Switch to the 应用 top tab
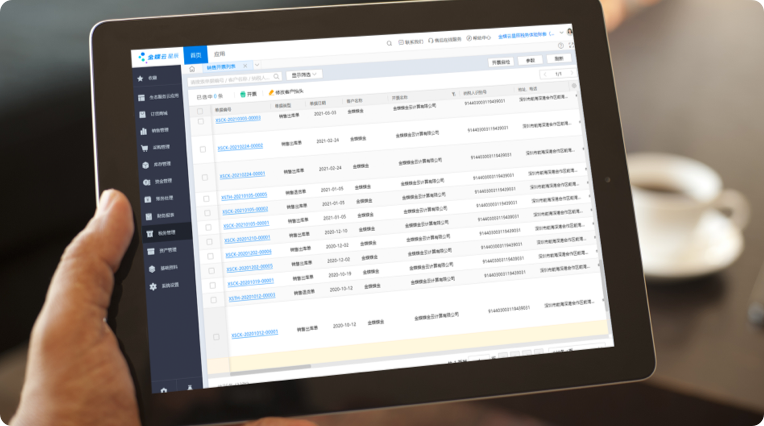The height and width of the screenshot is (426, 764). click(219, 53)
